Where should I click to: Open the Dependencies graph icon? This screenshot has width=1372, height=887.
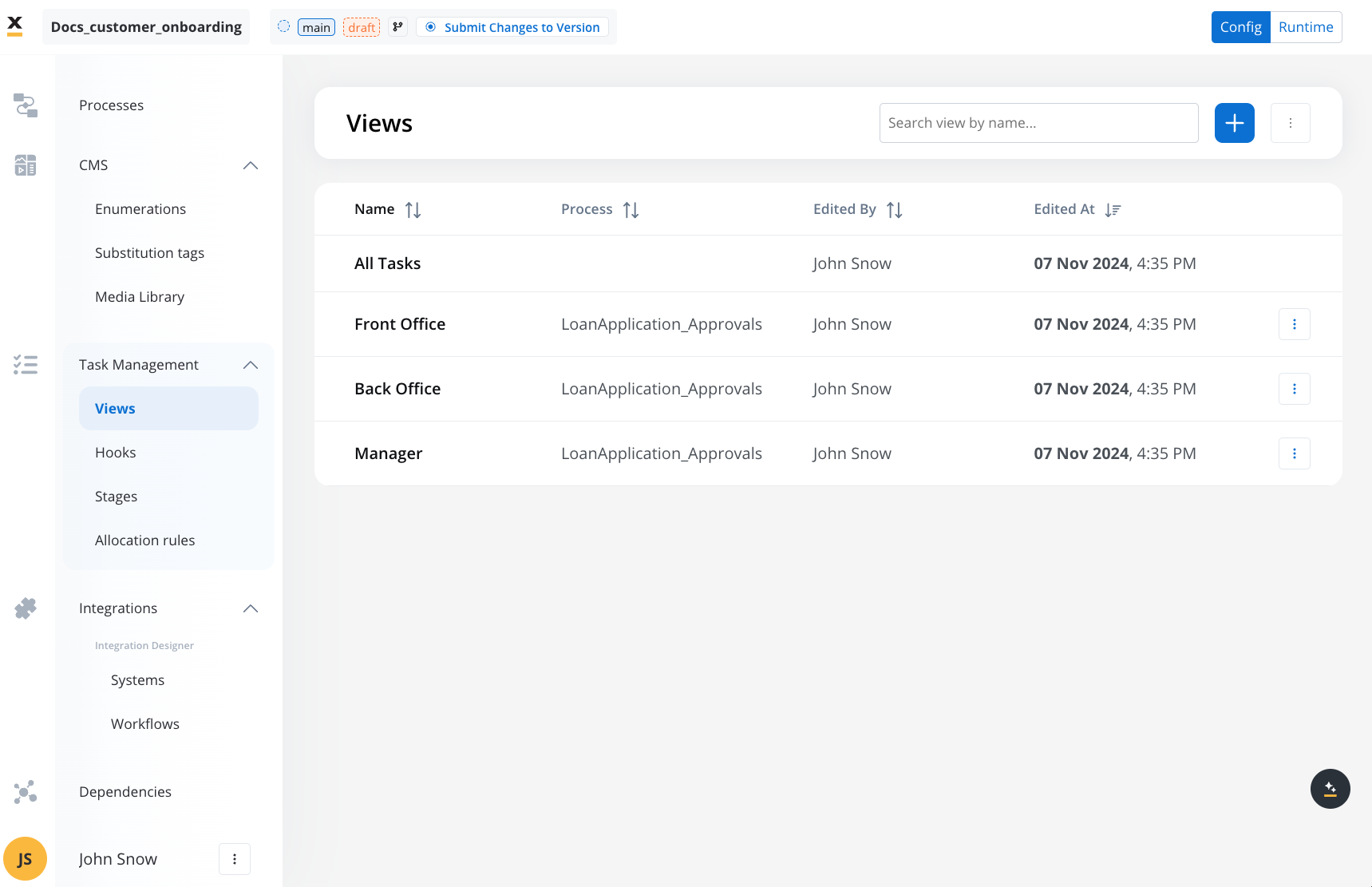point(26,792)
